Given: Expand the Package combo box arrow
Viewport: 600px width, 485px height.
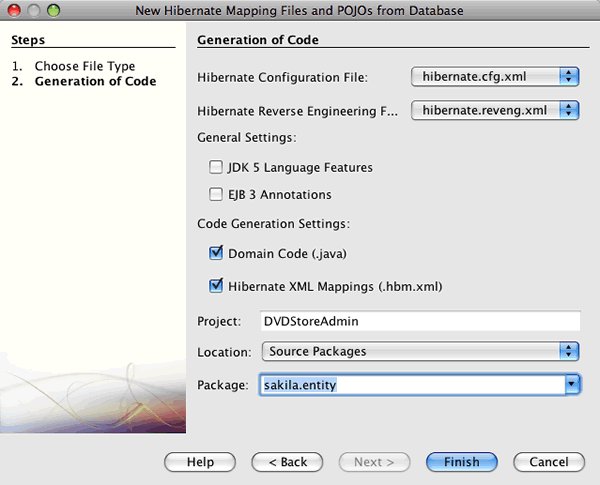Looking at the screenshot, I should 572,384.
